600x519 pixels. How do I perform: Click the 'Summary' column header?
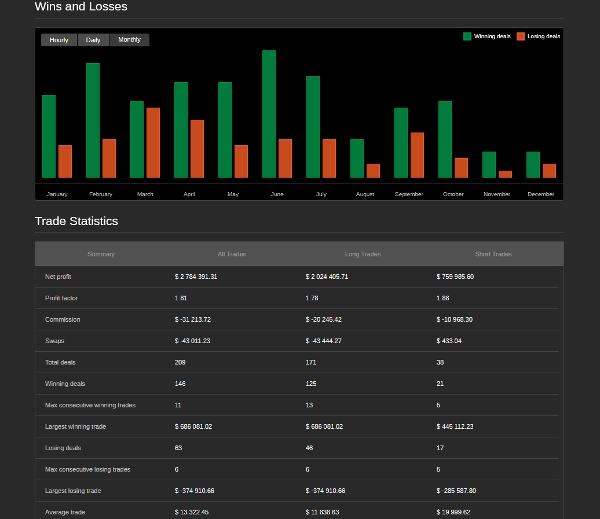pos(101,254)
